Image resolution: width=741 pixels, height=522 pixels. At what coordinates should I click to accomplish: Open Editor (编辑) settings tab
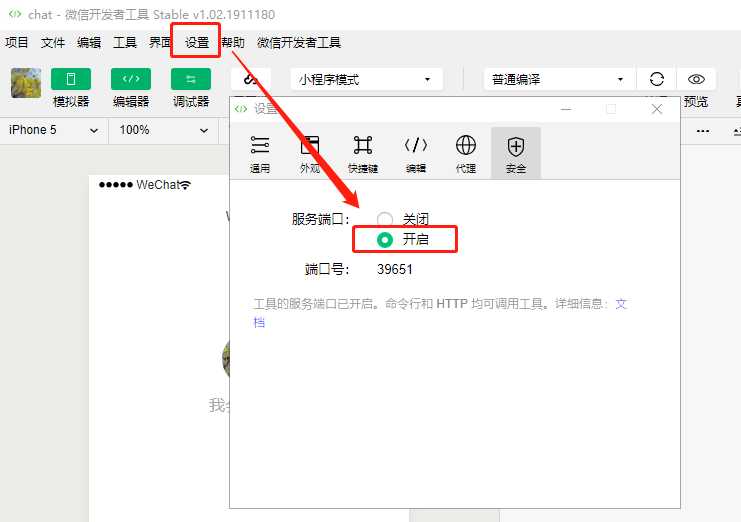[x=416, y=154]
